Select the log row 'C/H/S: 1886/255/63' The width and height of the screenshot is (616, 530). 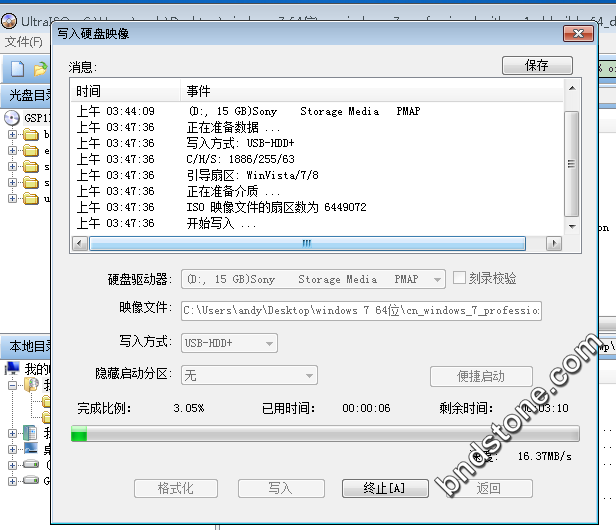tap(317, 159)
